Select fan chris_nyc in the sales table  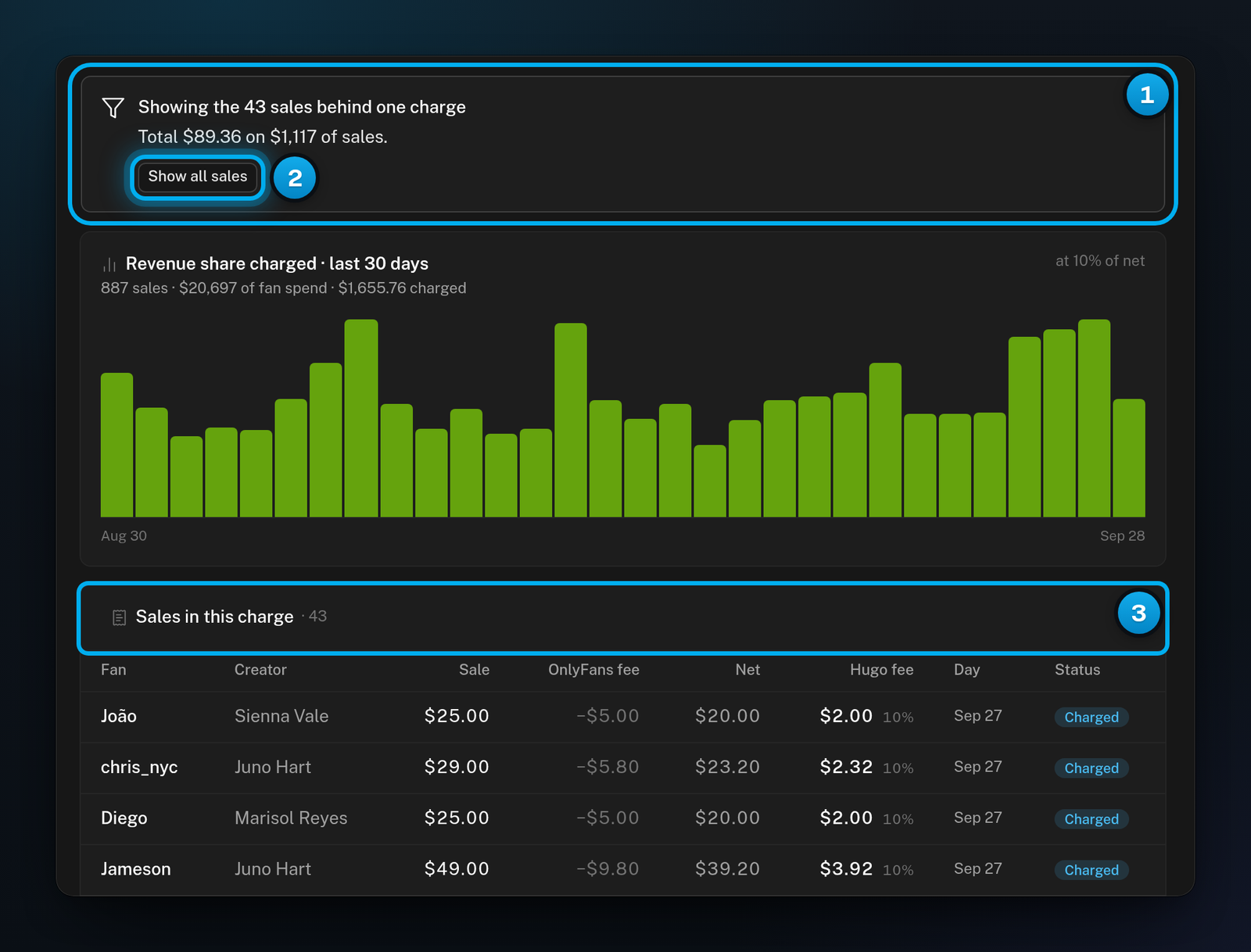(x=139, y=768)
